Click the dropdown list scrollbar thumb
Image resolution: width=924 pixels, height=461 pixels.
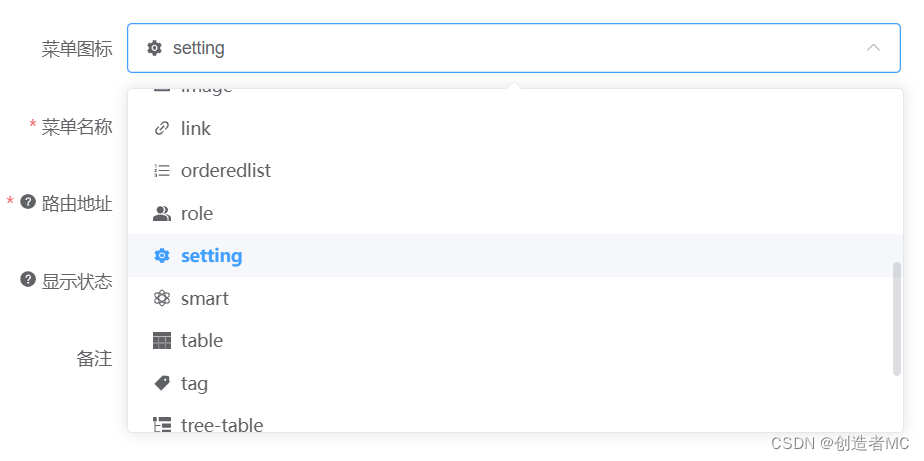pos(897,319)
